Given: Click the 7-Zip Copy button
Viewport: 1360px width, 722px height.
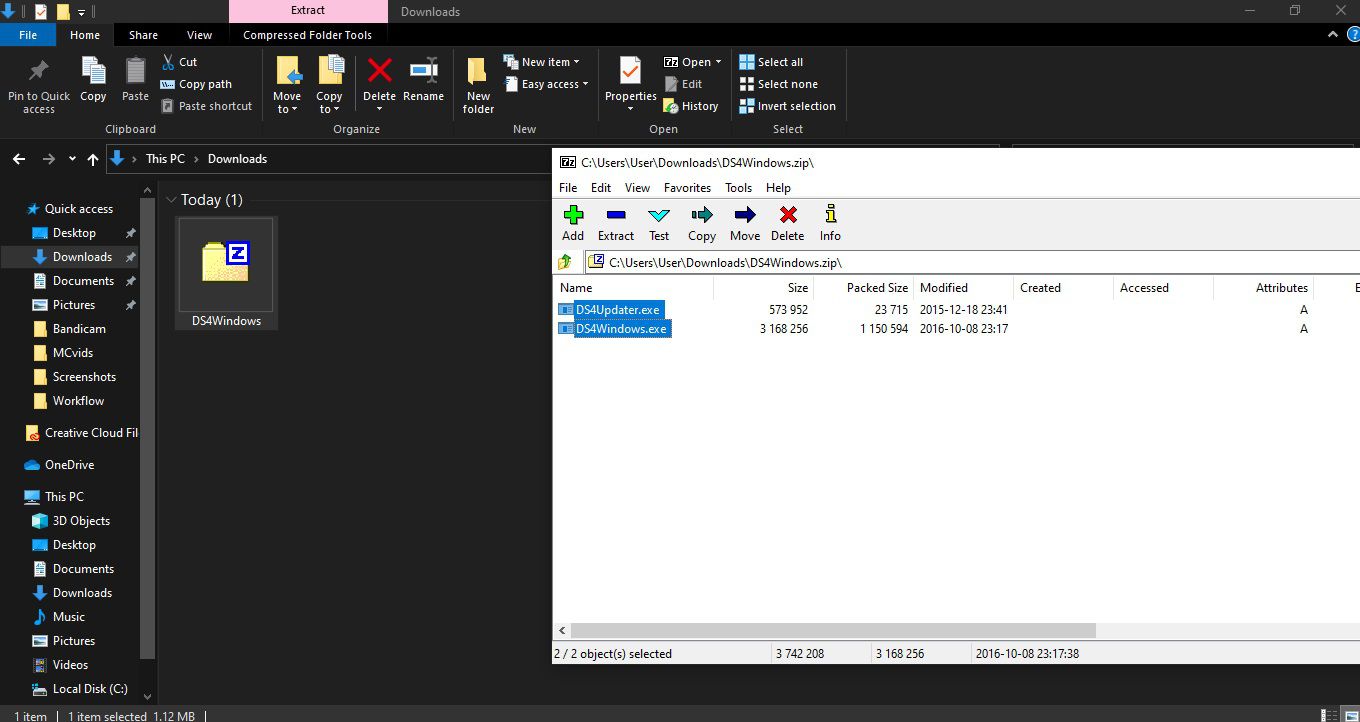Looking at the screenshot, I should [702, 223].
